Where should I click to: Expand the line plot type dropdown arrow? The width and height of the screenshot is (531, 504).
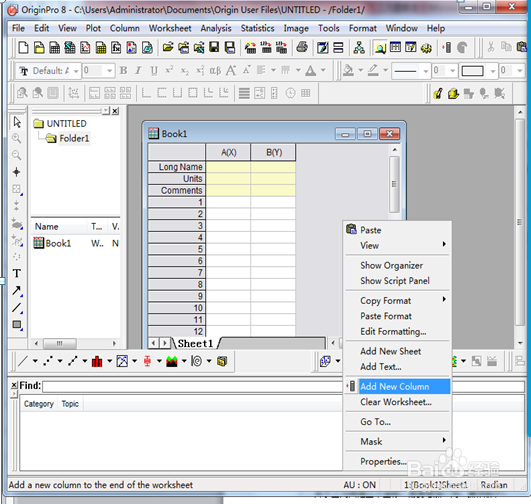[x=35, y=361]
